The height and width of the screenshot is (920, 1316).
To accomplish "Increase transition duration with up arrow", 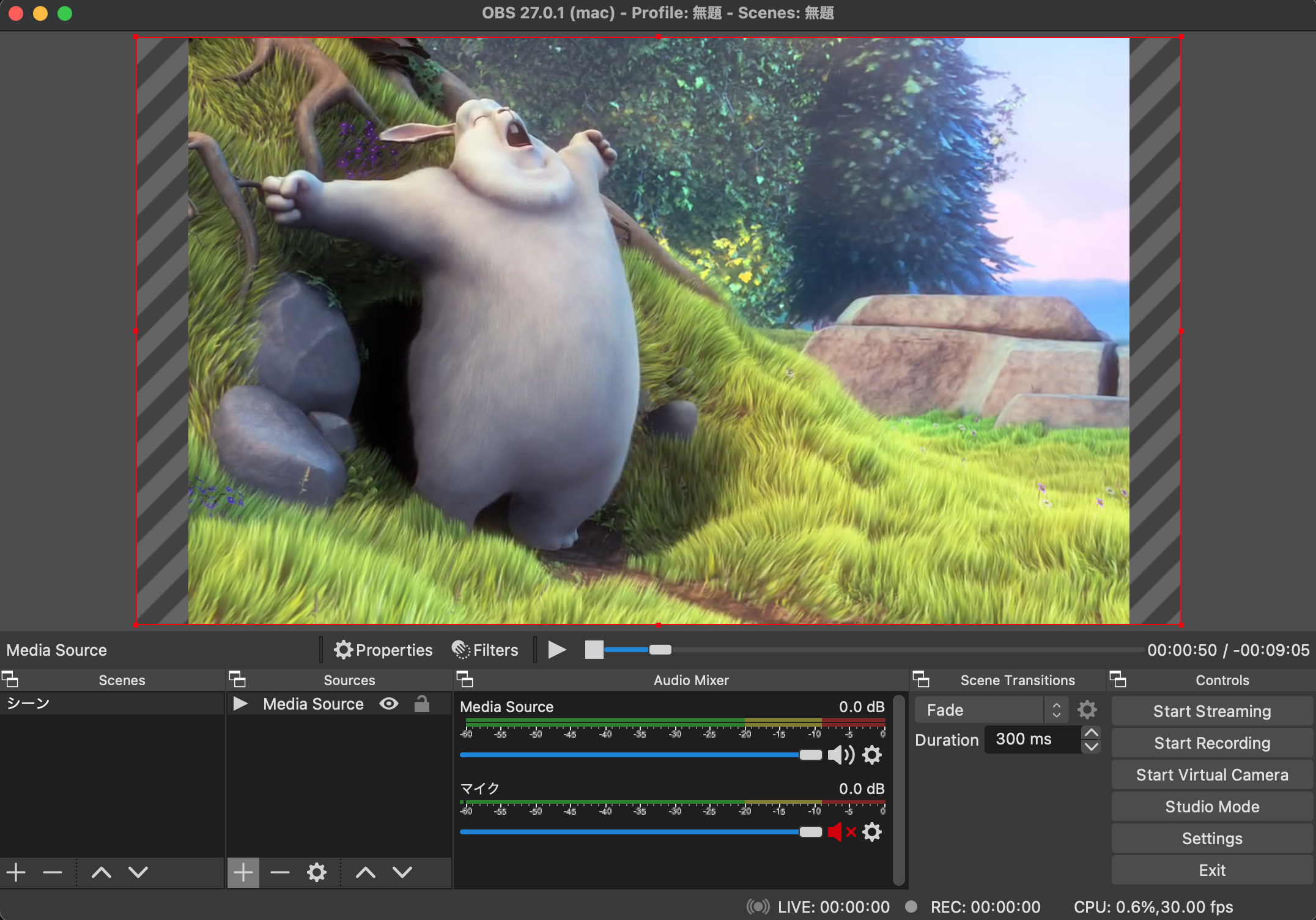I will [1091, 733].
